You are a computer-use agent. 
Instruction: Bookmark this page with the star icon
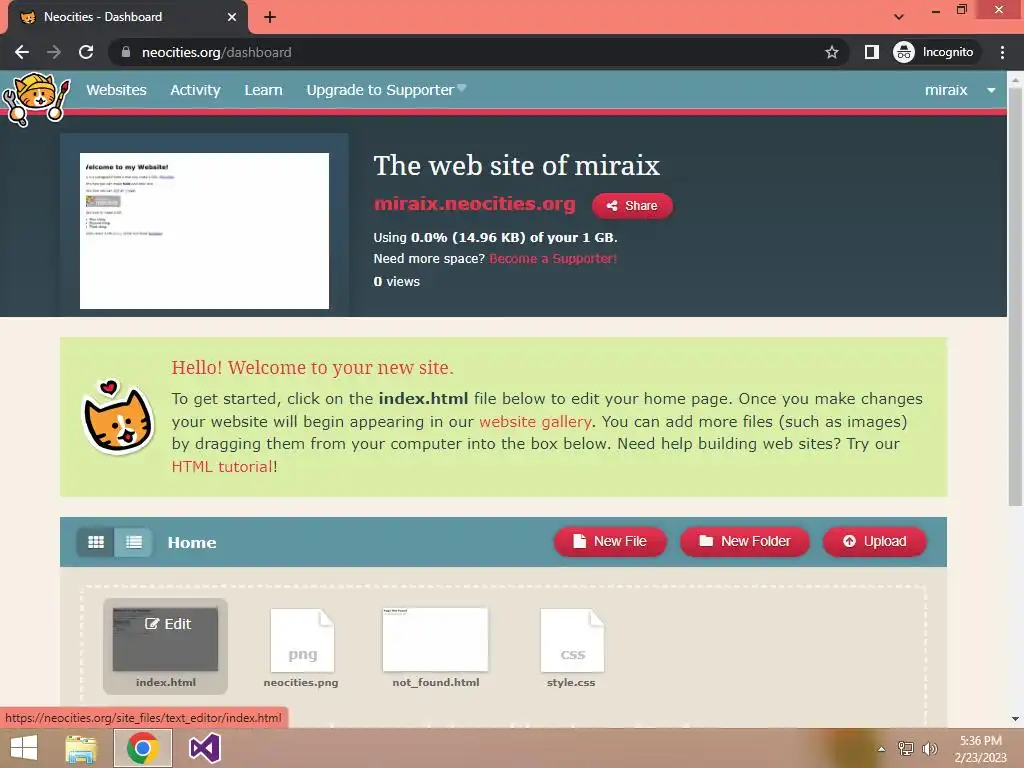coord(831,52)
